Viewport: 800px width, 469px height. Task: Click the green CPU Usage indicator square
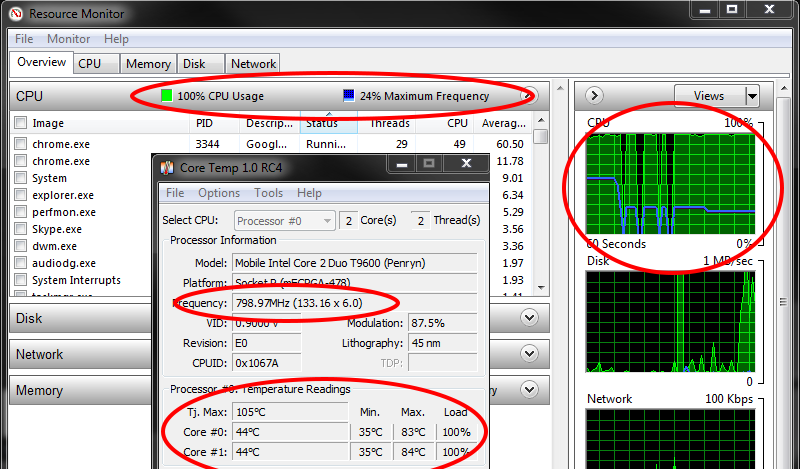pos(166,96)
